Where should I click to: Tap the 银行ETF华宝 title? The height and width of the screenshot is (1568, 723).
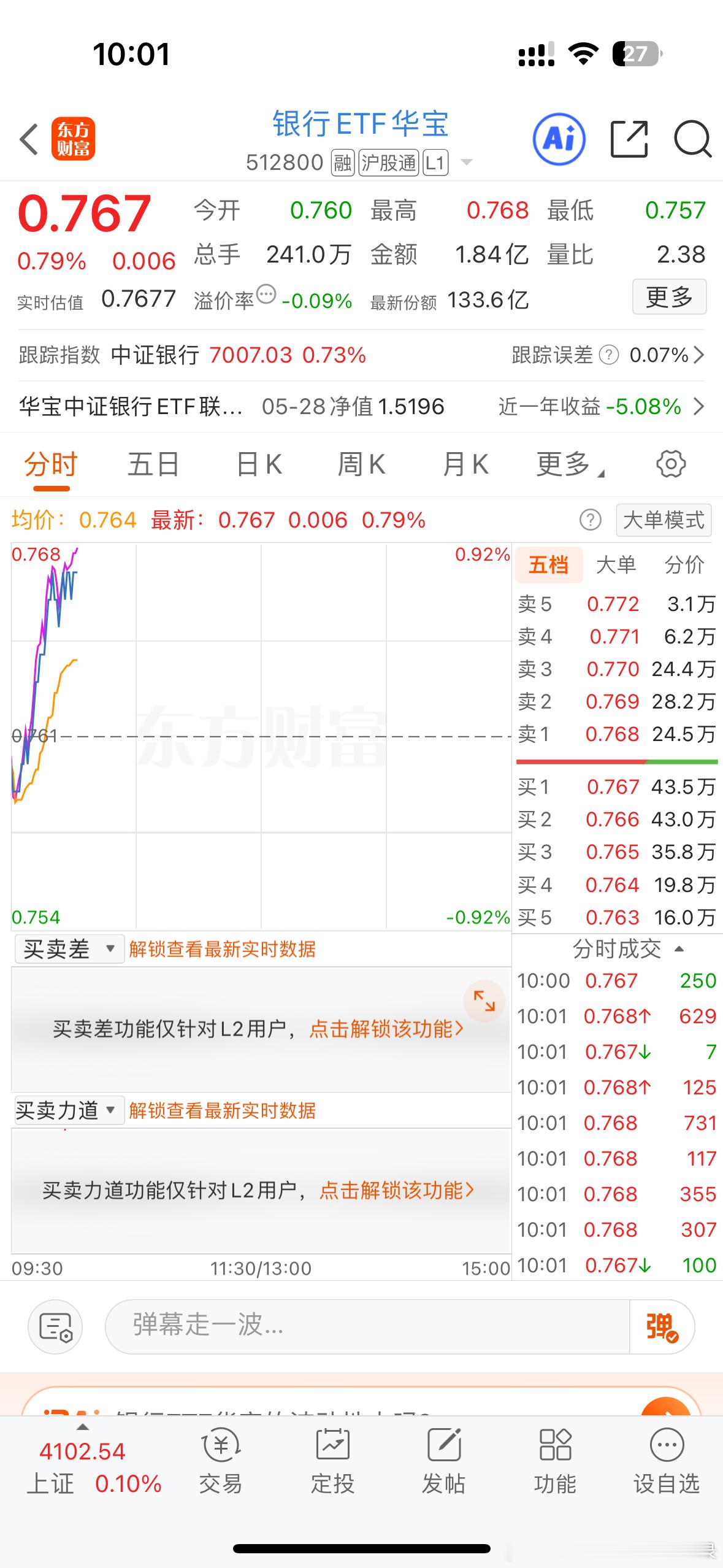[x=361, y=124]
